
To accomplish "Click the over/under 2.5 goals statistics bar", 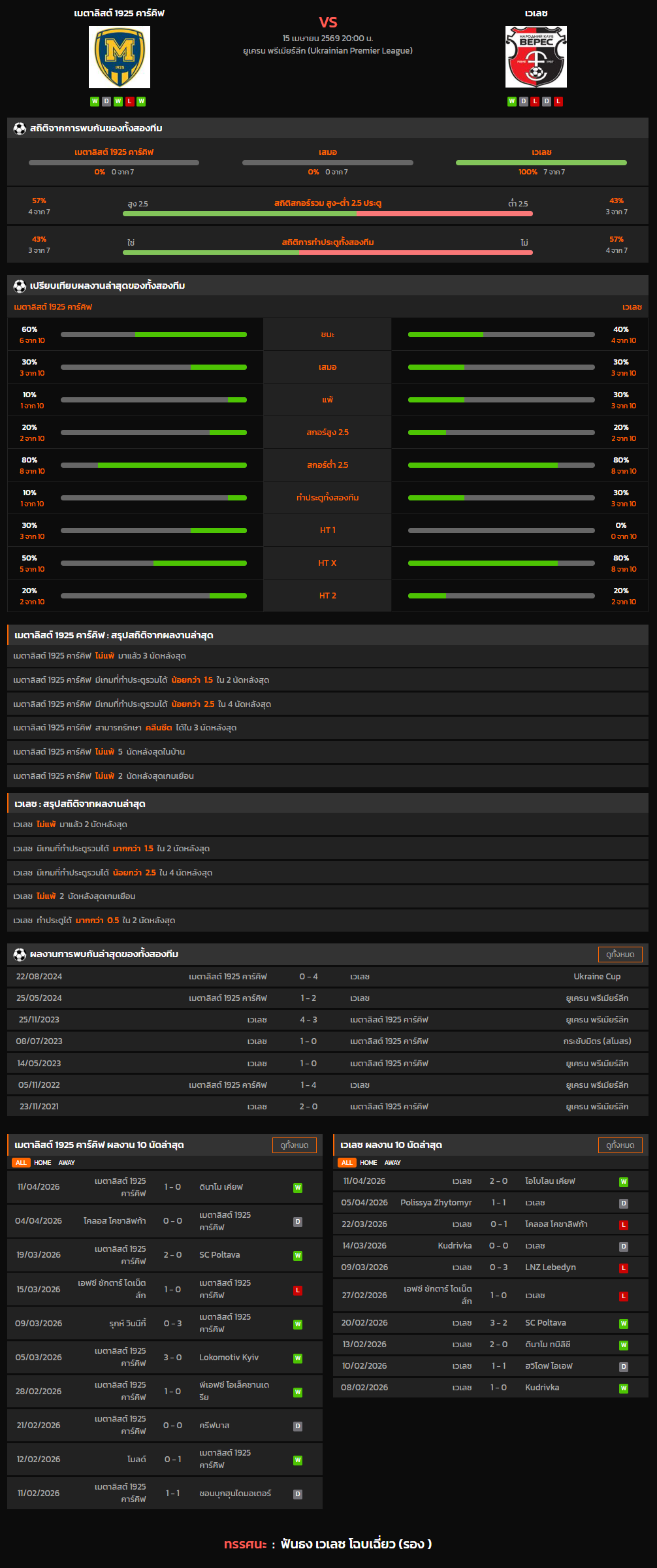I will (328, 214).
